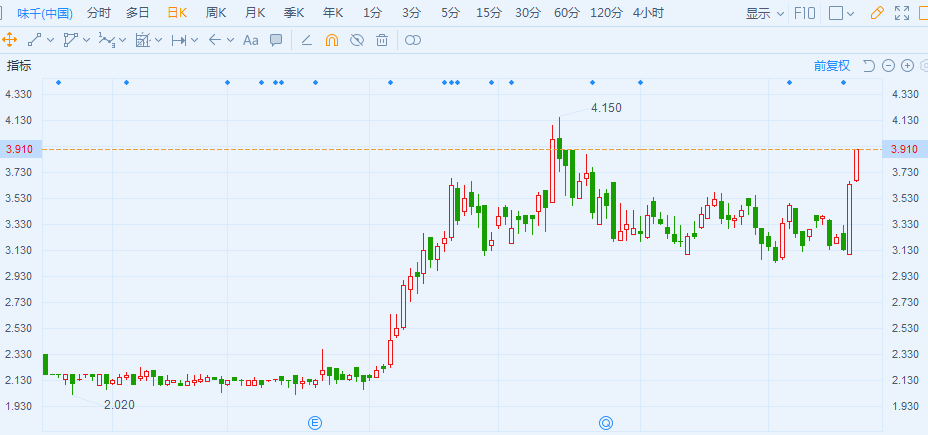
Task: Open the layout square dropdown arrow
Action: (850, 14)
